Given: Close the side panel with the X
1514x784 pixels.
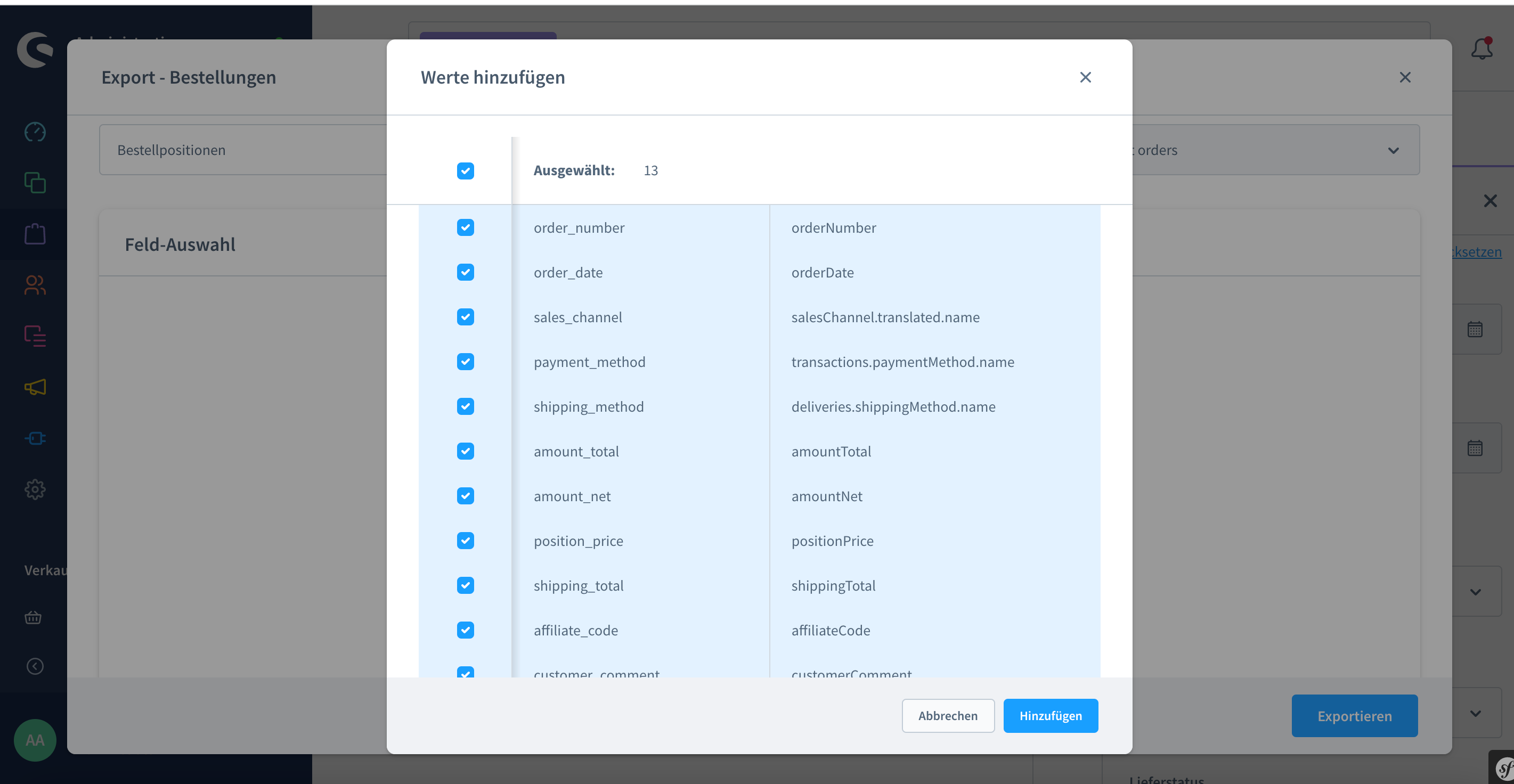Looking at the screenshot, I should pos(1490,201).
